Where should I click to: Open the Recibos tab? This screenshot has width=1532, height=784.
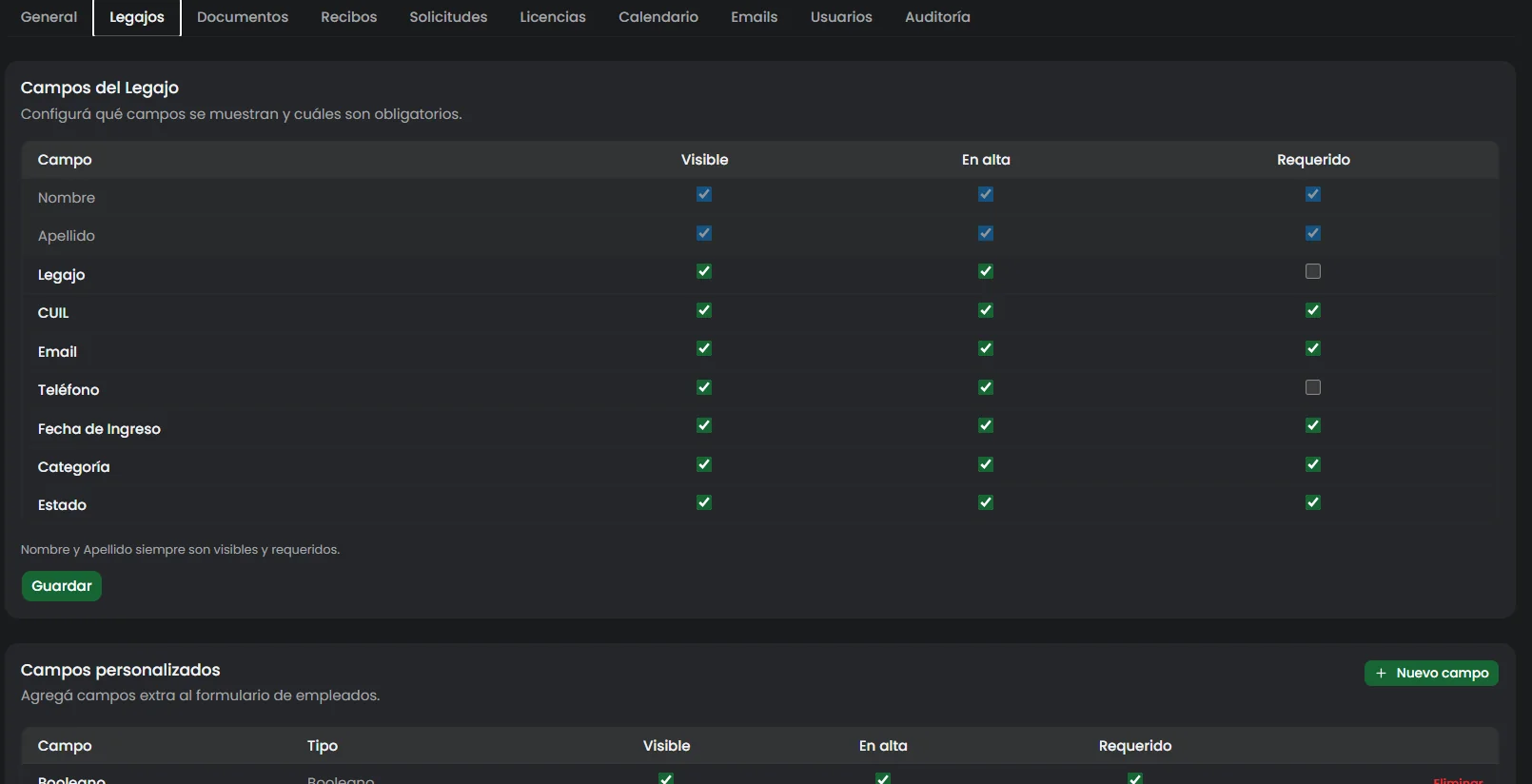(x=348, y=17)
